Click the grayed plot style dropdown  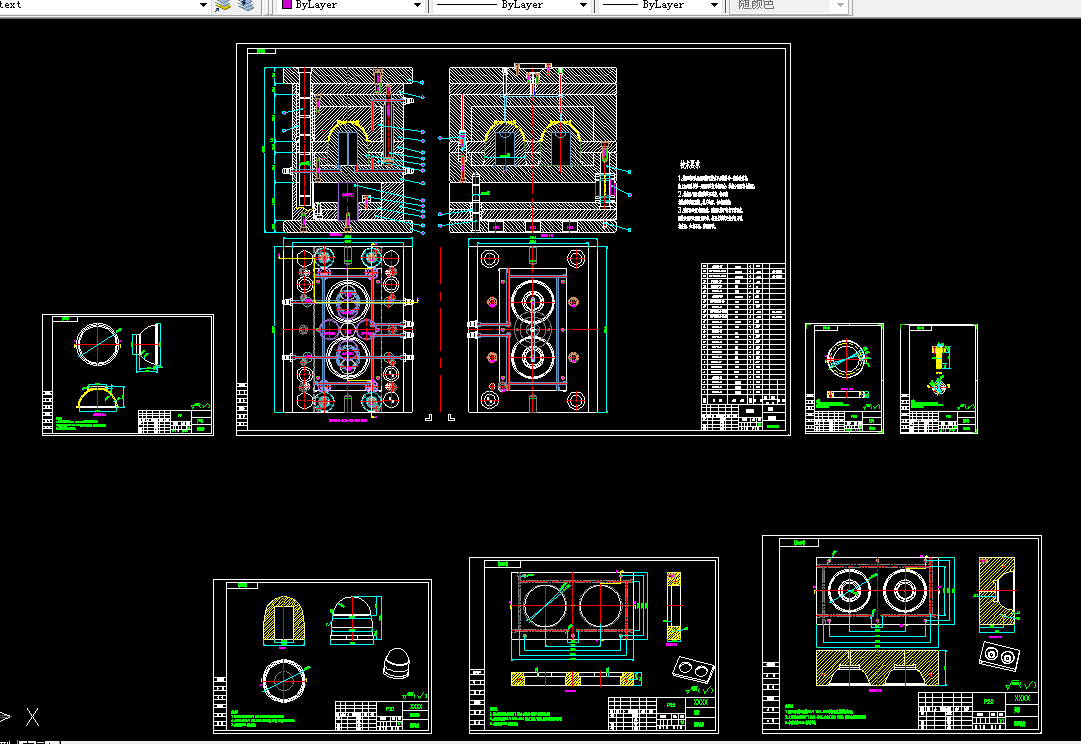(x=790, y=5)
